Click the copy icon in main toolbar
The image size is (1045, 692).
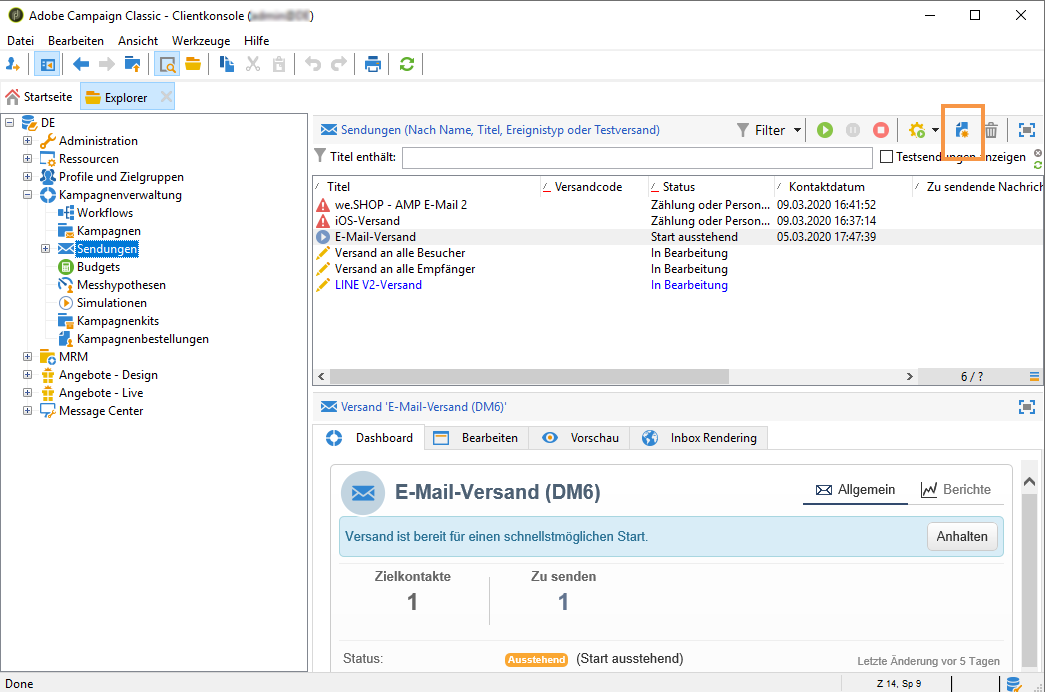(227, 64)
